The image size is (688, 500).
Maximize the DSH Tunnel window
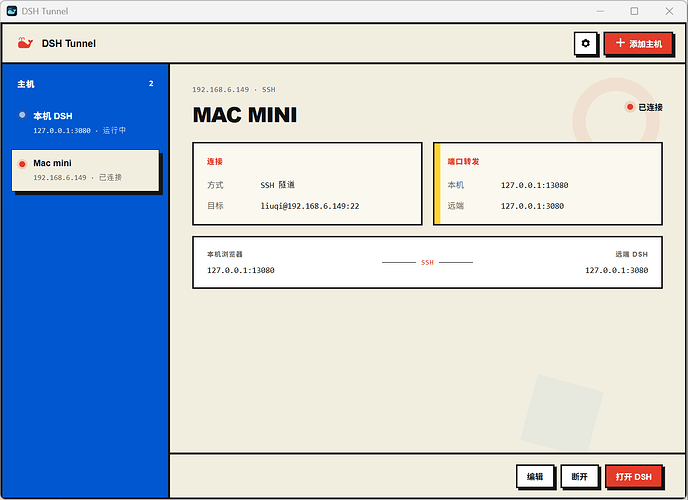coord(634,11)
